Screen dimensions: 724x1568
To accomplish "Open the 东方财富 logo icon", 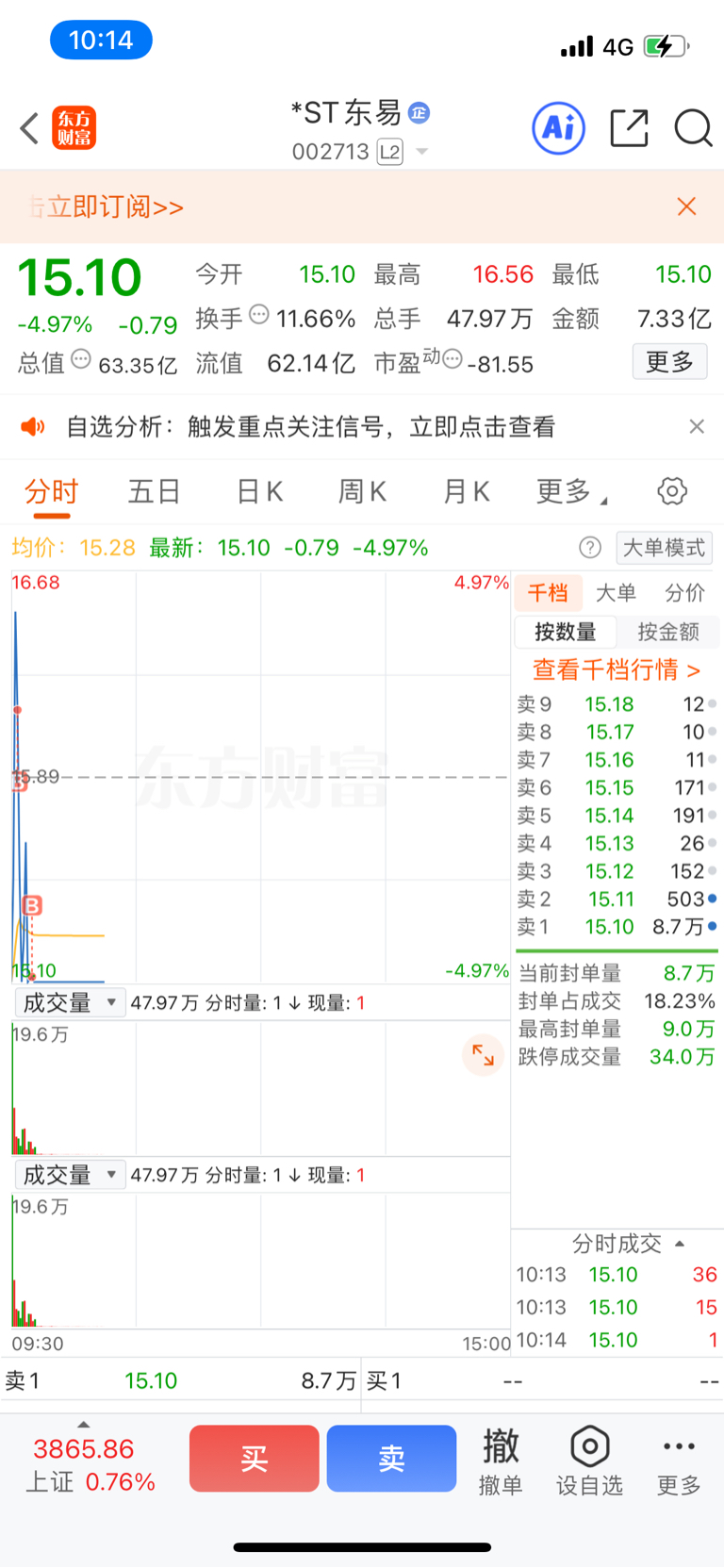I will [x=74, y=128].
